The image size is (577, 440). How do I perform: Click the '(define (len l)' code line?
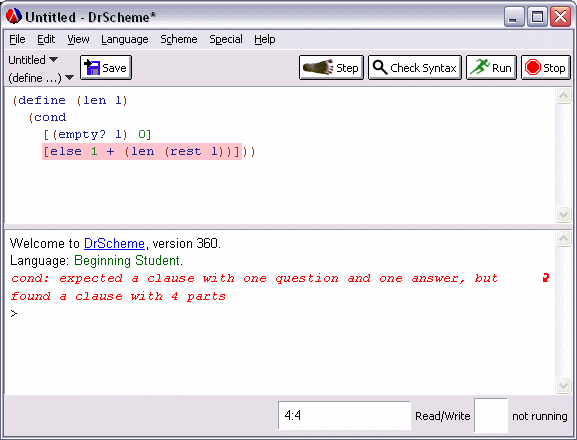coord(70,100)
